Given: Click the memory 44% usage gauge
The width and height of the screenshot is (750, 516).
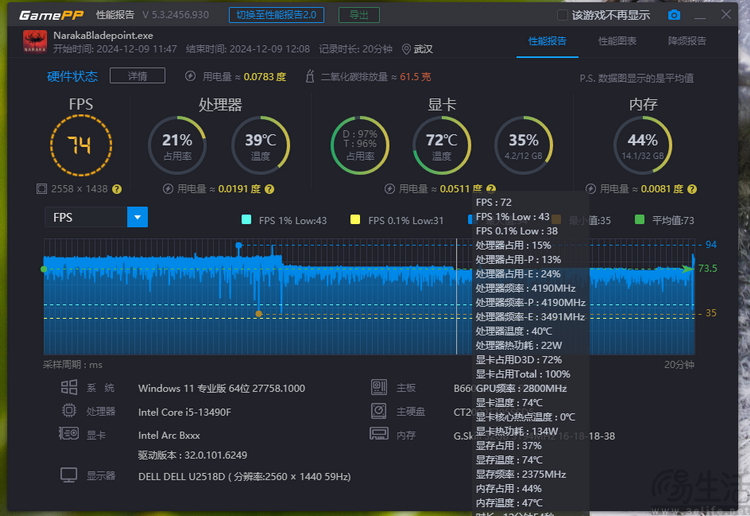Looking at the screenshot, I should tap(642, 145).
